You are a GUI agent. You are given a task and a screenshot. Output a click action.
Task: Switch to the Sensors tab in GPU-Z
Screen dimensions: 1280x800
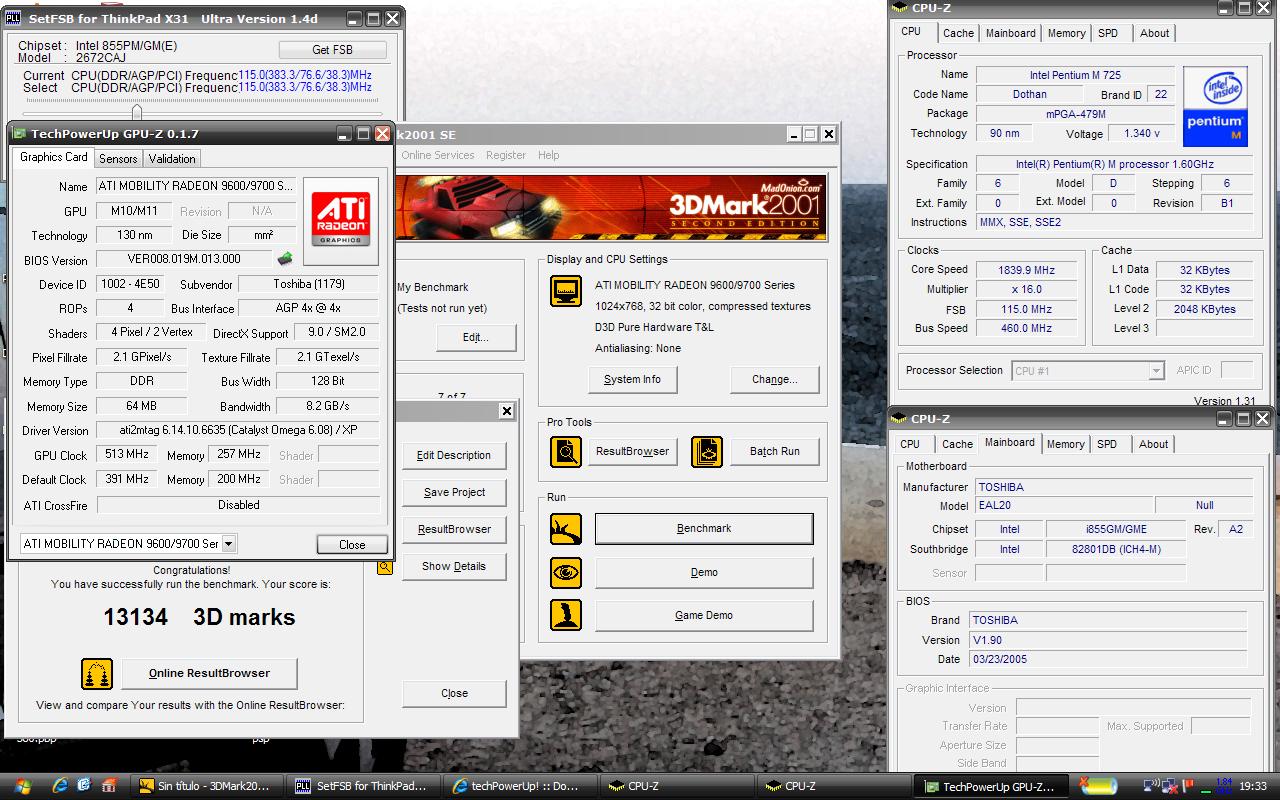pyautogui.click(x=118, y=159)
